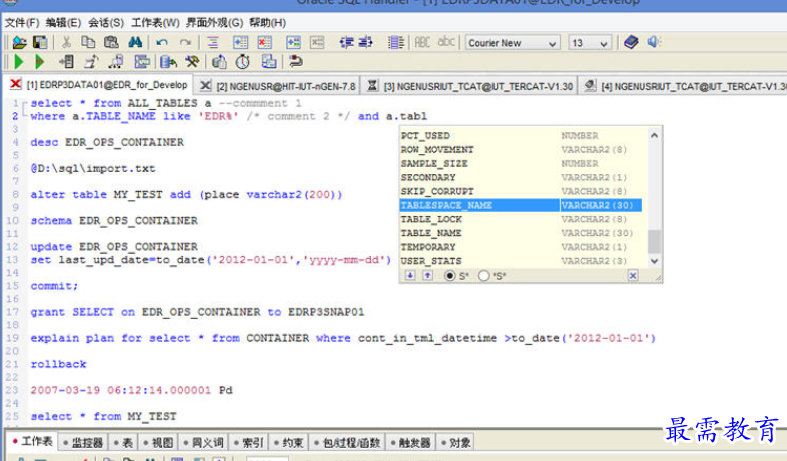
Task: Select the 对象 bottom tab
Action: (x=455, y=442)
